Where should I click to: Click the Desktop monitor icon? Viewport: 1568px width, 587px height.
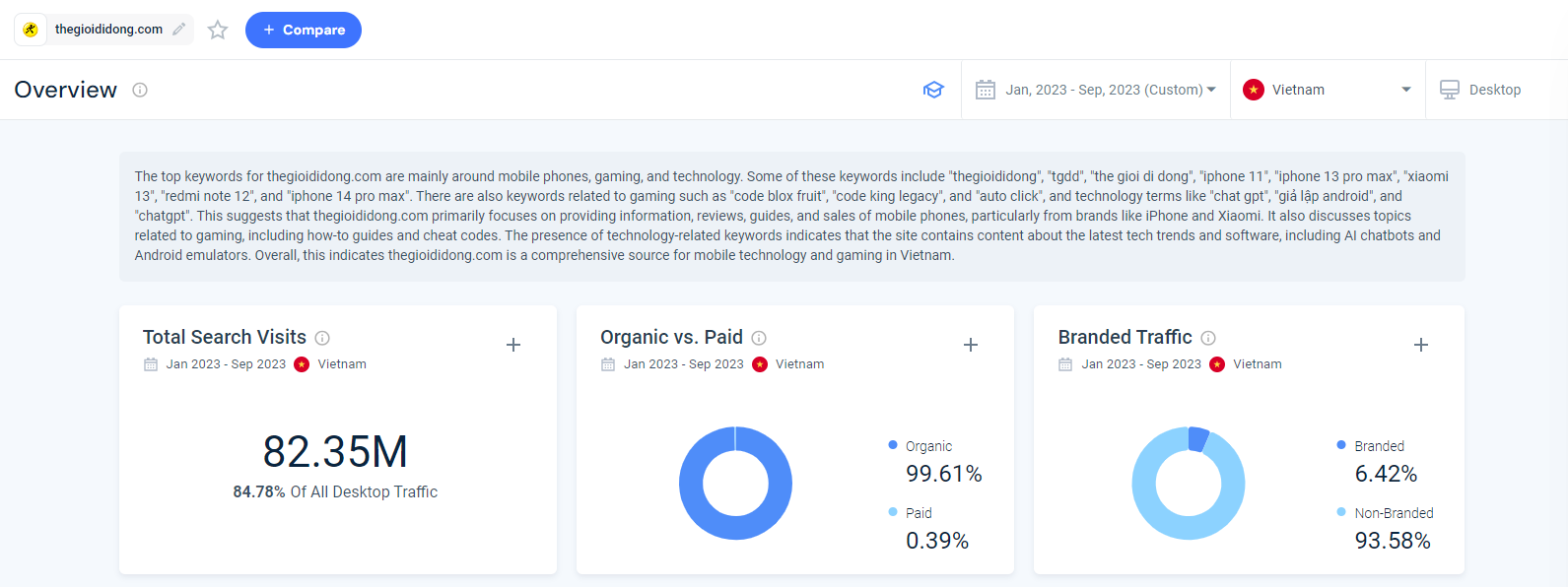click(x=1450, y=90)
